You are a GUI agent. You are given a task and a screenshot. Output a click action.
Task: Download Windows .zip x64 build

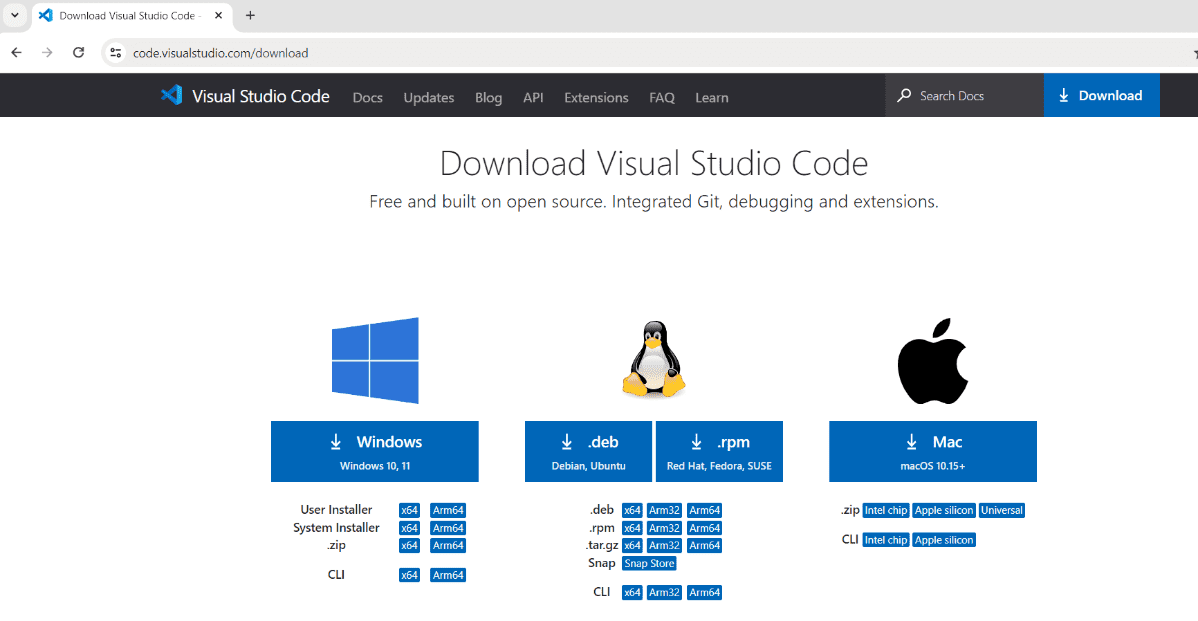(x=410, y=545)
